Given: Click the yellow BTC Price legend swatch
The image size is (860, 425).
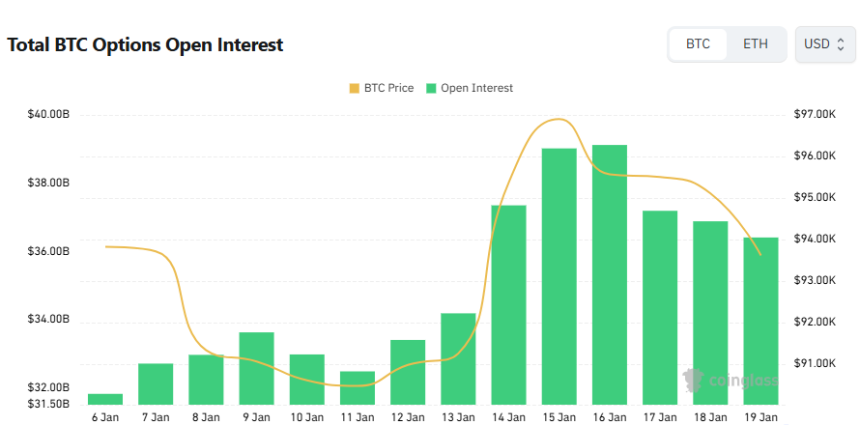Looking at the screenshot, I should tap(354, 88).
